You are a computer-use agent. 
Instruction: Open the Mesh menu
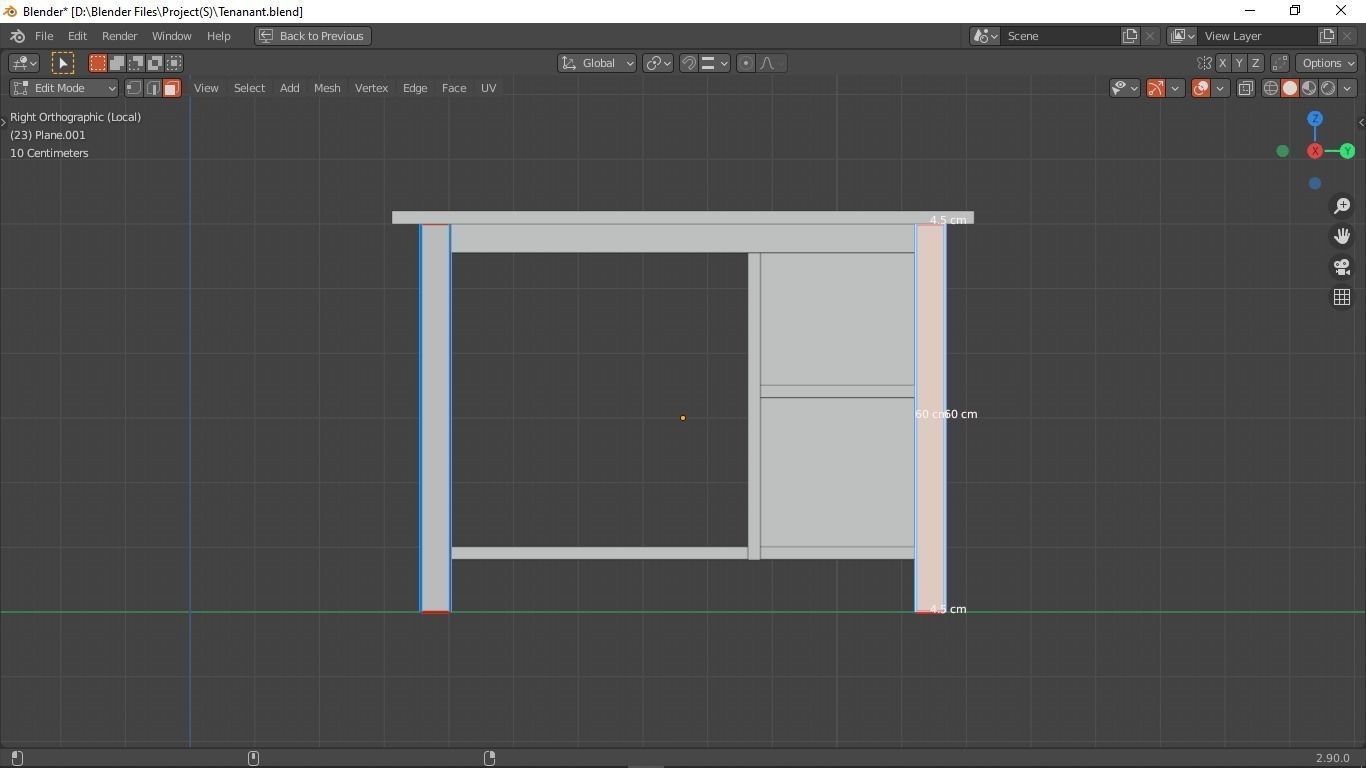pos(327,88)
